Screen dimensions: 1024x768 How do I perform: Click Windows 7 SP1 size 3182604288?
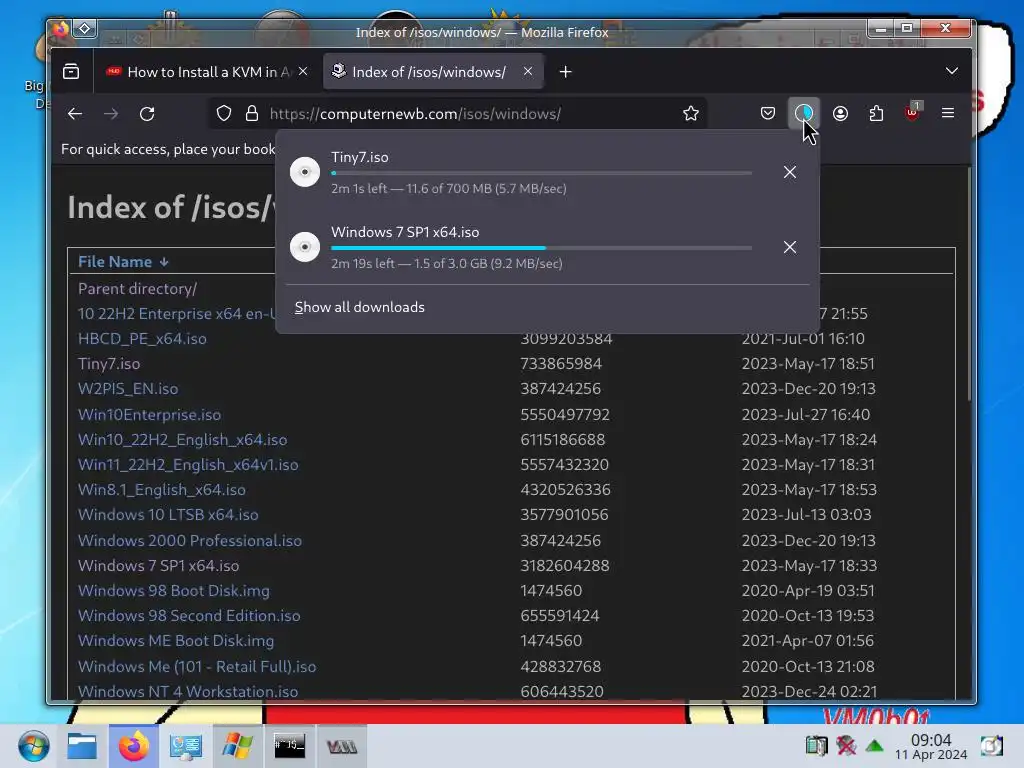pos(564,566)
